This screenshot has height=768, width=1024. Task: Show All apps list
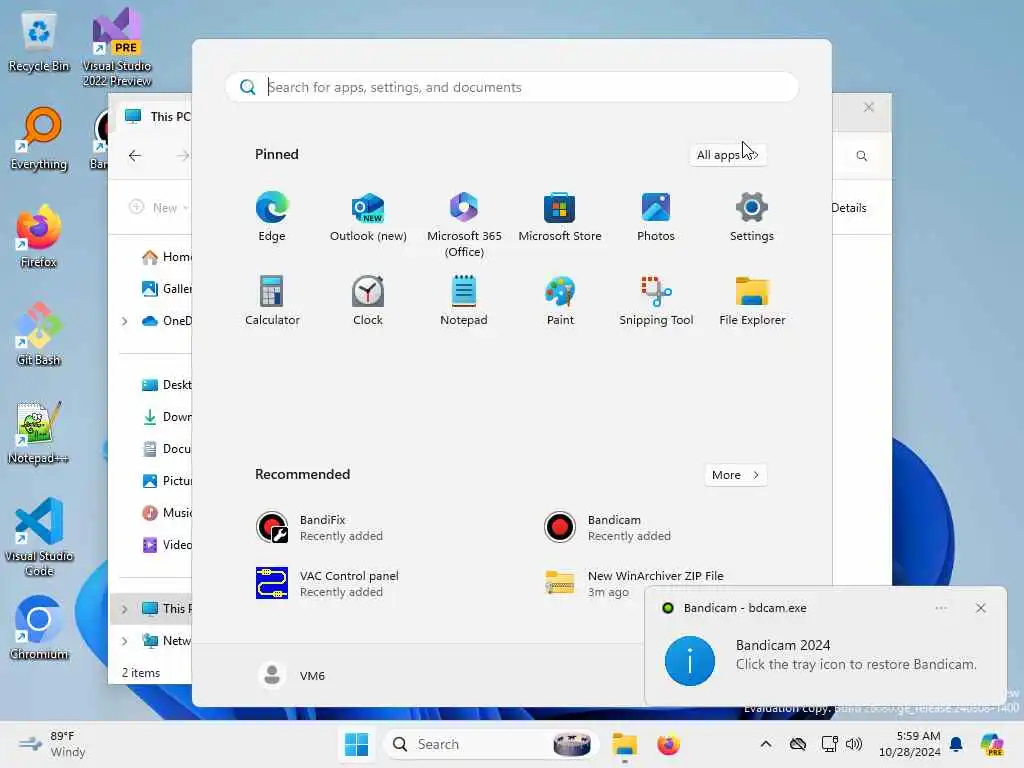(728, 155)
